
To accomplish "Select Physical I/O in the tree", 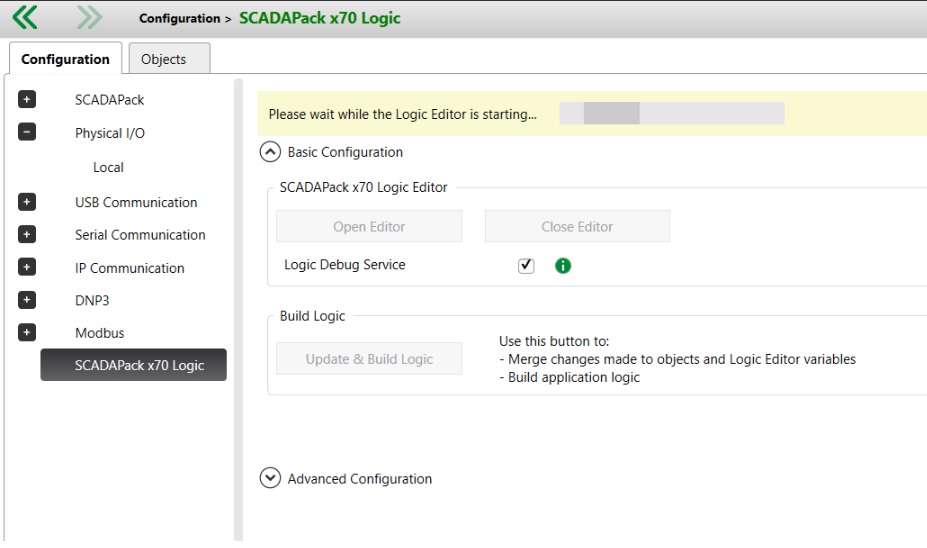I will (x=109, y=133).
